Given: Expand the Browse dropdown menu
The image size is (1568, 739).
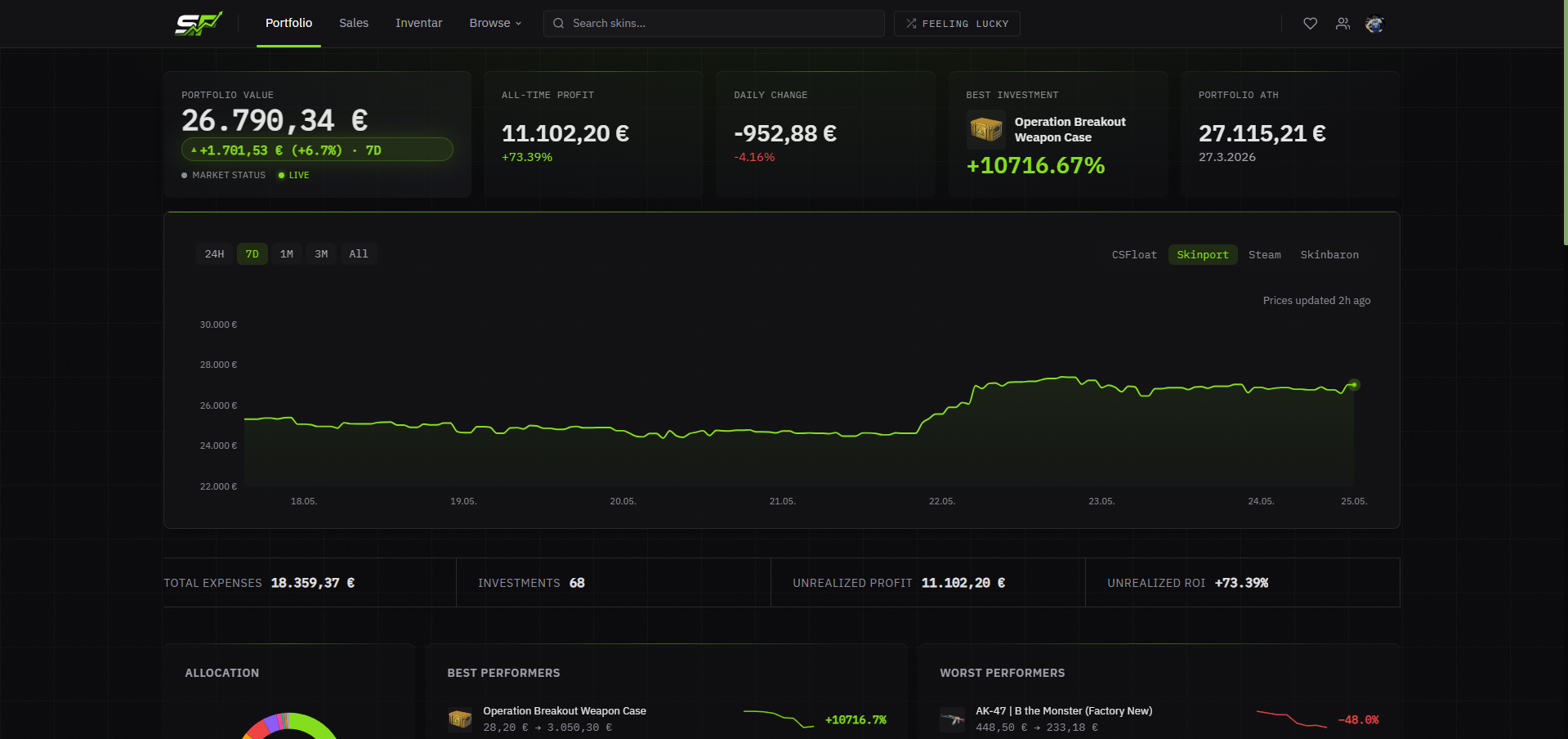Looking at the screenshot, I should 495,24.
